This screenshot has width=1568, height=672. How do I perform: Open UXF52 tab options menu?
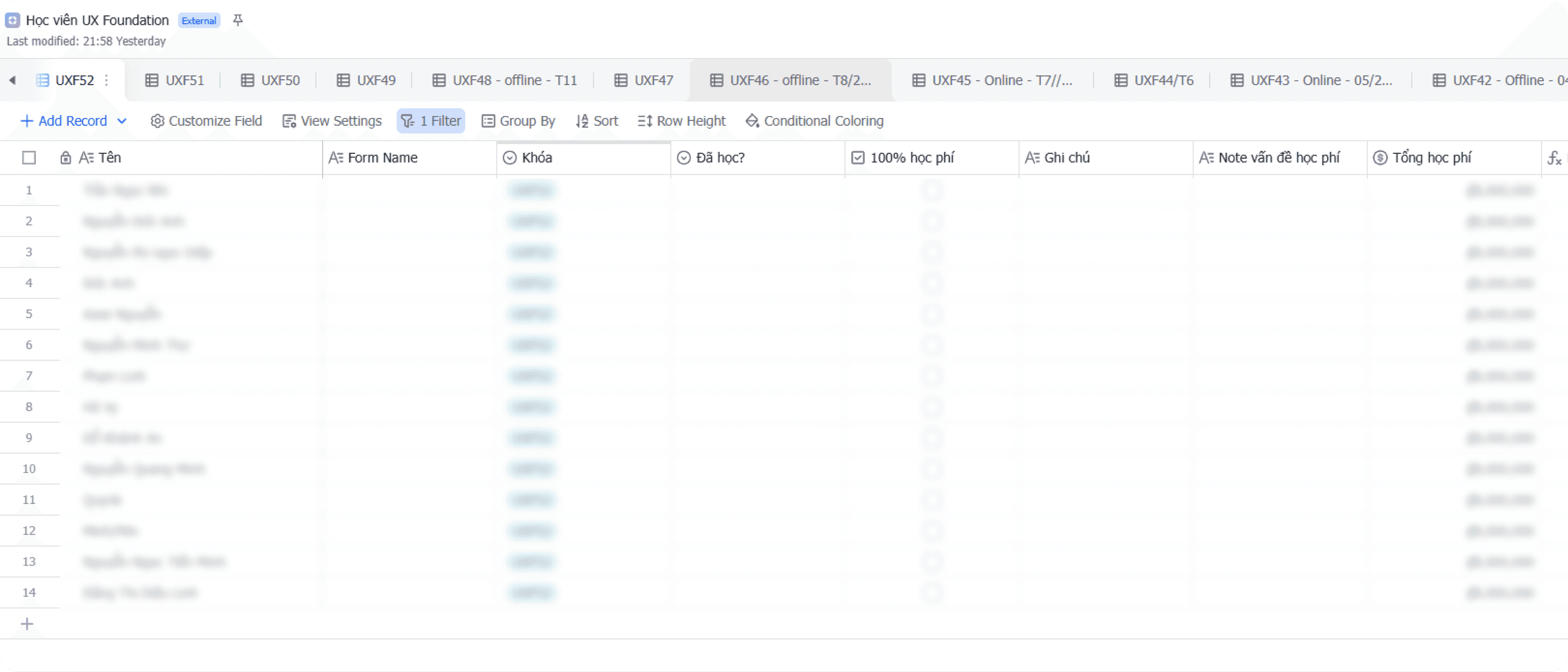click(x=107, y=80)
